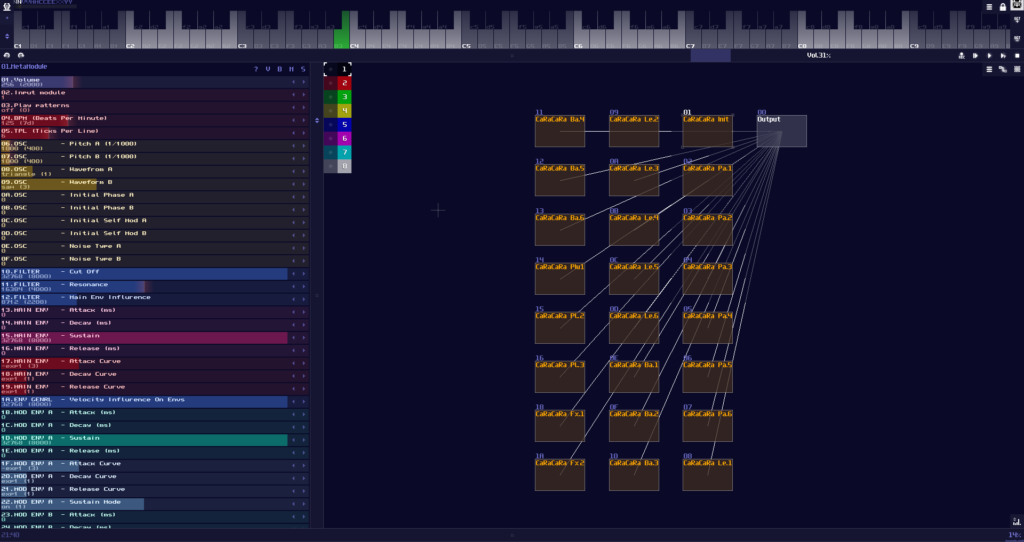The image size is (1024, 542).
Task: Open the module view hamburger menu
Action: pyautogui.click(x=990, y=69)
